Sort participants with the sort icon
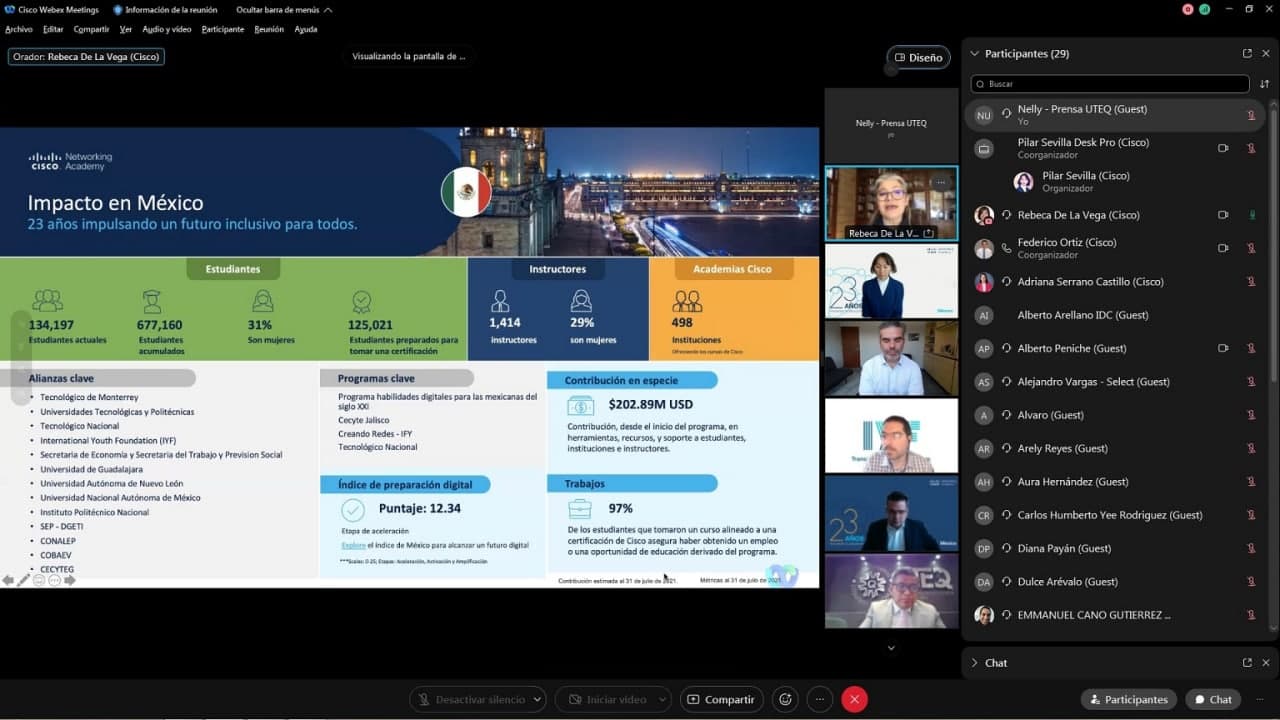This screenshot has height=720, width=1280. [1265, 84]
